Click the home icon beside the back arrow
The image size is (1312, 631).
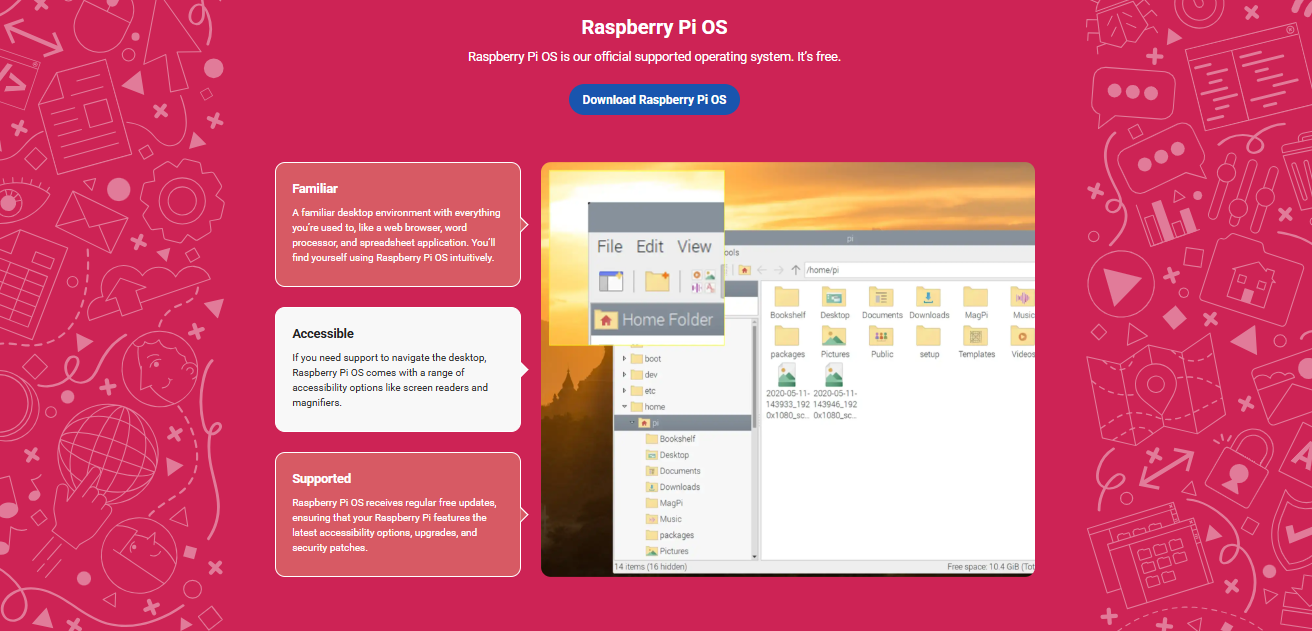click(744, 270)
